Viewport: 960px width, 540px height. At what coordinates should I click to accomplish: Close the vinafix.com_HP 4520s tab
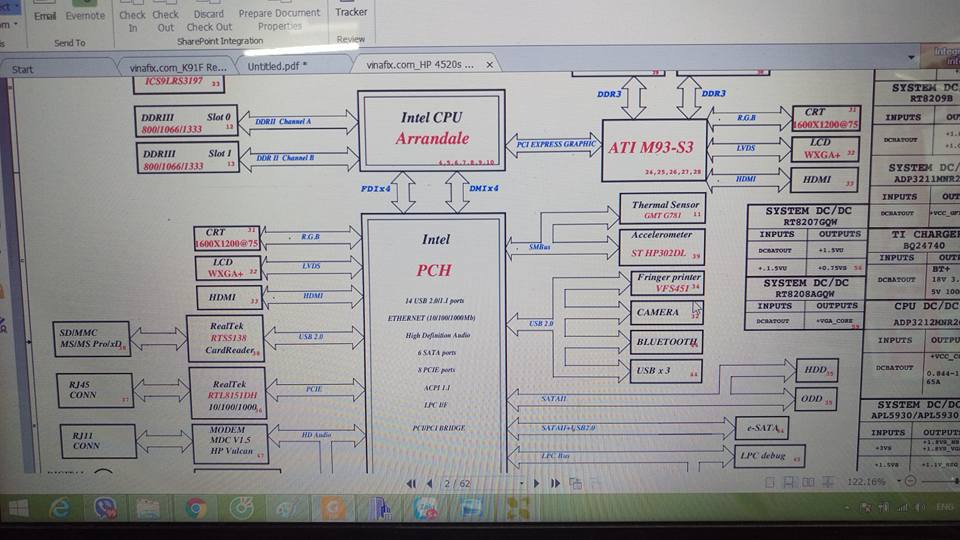click(x=490, y=65)
